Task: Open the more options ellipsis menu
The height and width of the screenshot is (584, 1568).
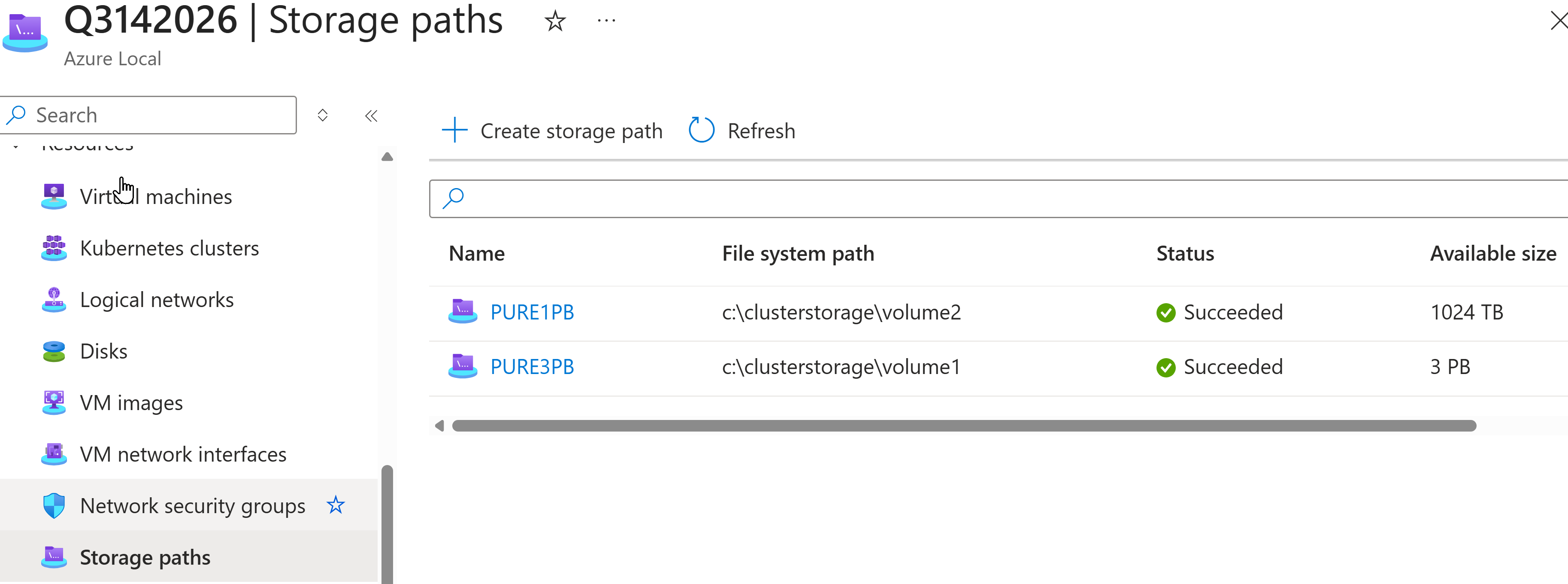Action: click(x=606, y=21)
